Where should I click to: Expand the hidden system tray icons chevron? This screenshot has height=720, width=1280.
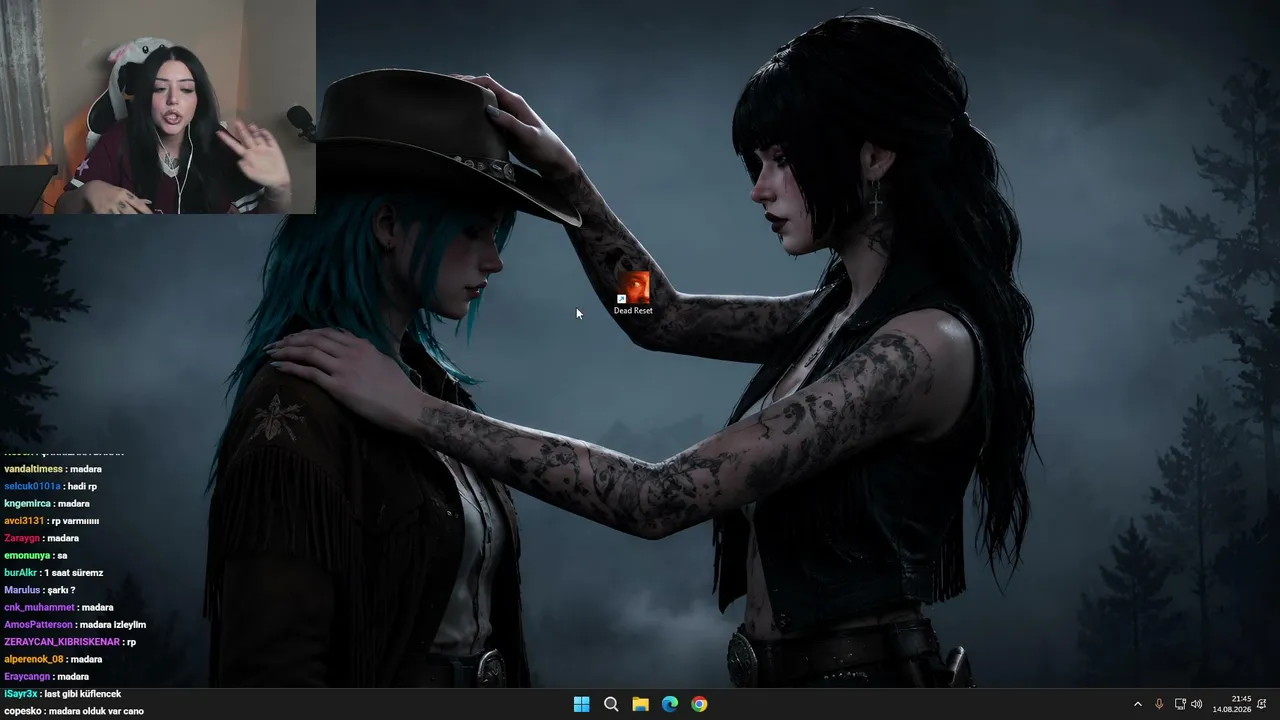[1137, 704]
